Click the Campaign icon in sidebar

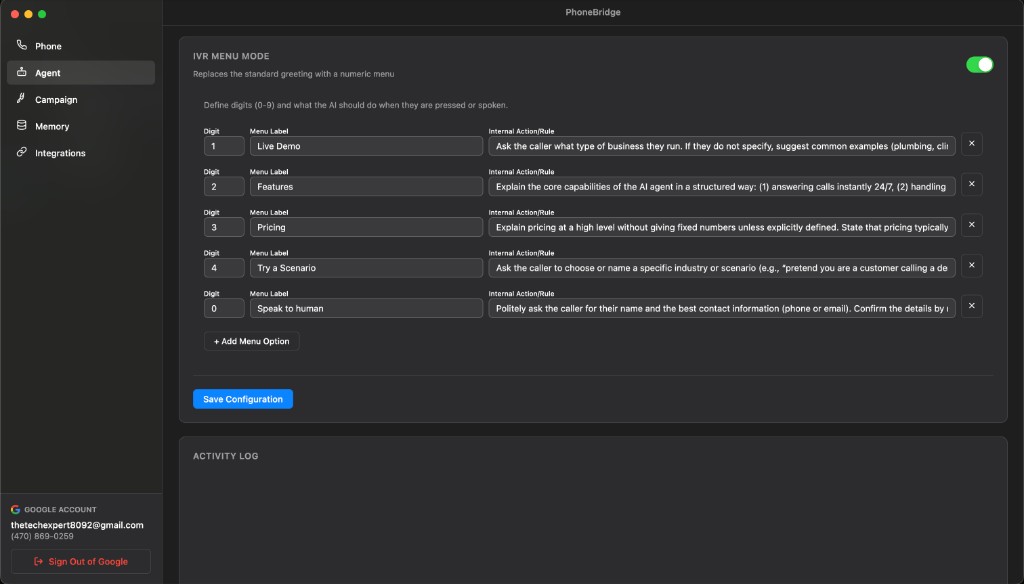tap(22, 99)
